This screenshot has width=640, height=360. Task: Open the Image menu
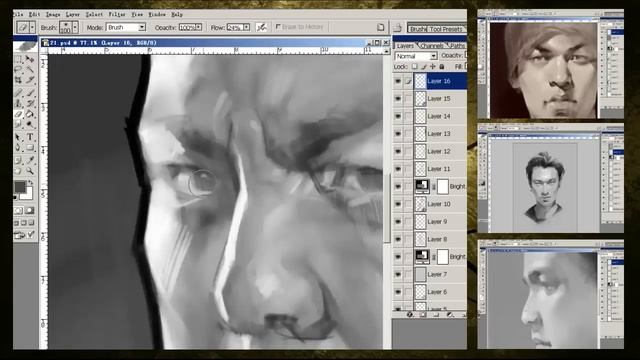53,14
